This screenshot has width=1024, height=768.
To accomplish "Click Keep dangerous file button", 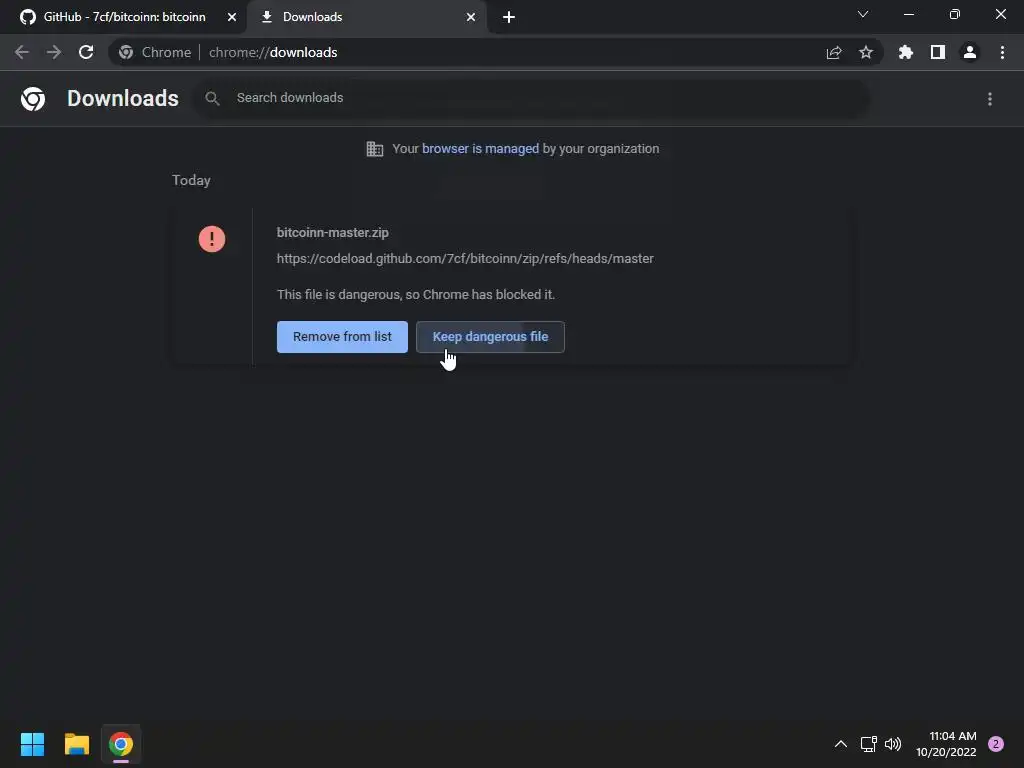I will (x=490, y=337).
